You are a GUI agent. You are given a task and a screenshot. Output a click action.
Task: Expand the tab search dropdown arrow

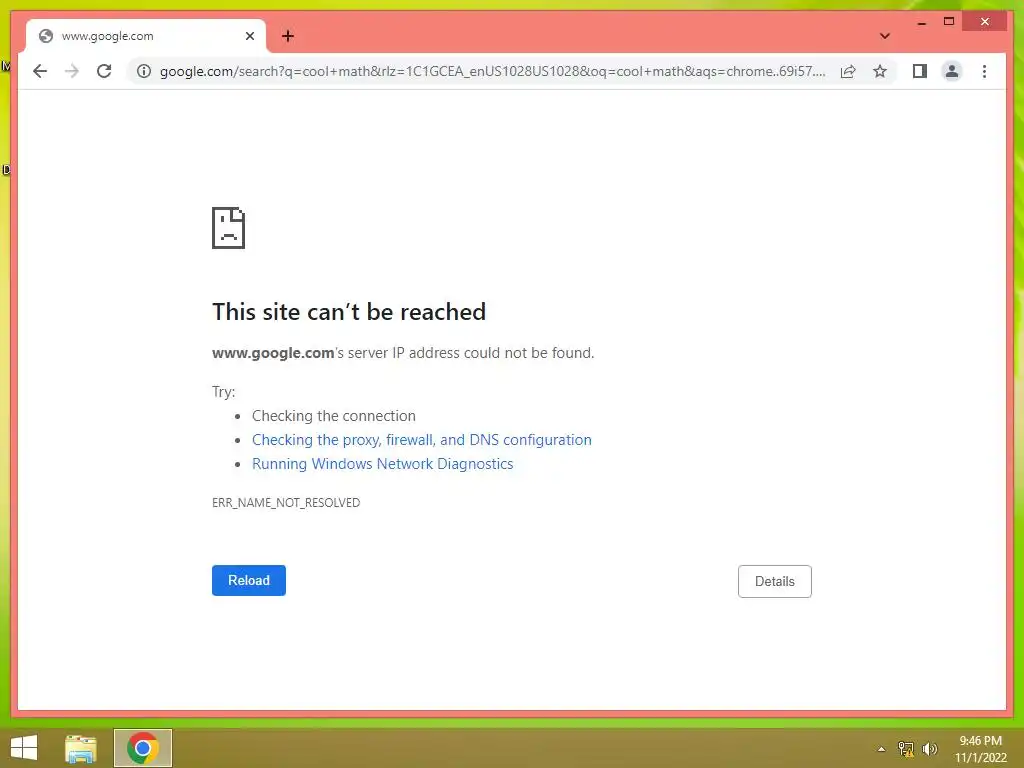884,36
